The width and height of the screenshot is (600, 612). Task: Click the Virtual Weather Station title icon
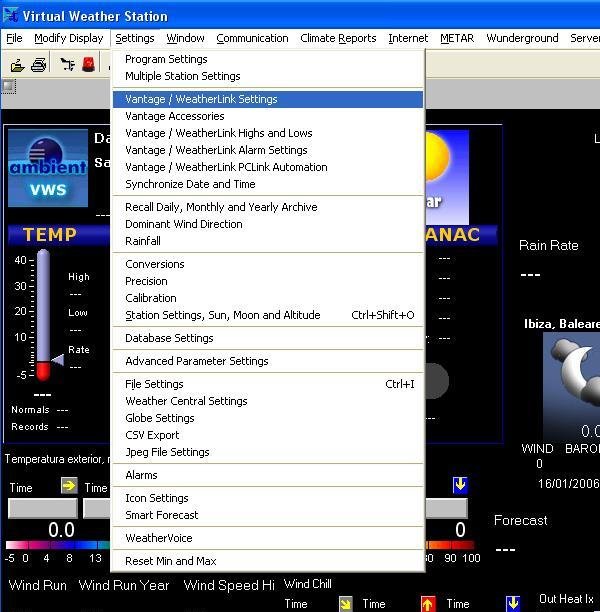coord(11,15)
